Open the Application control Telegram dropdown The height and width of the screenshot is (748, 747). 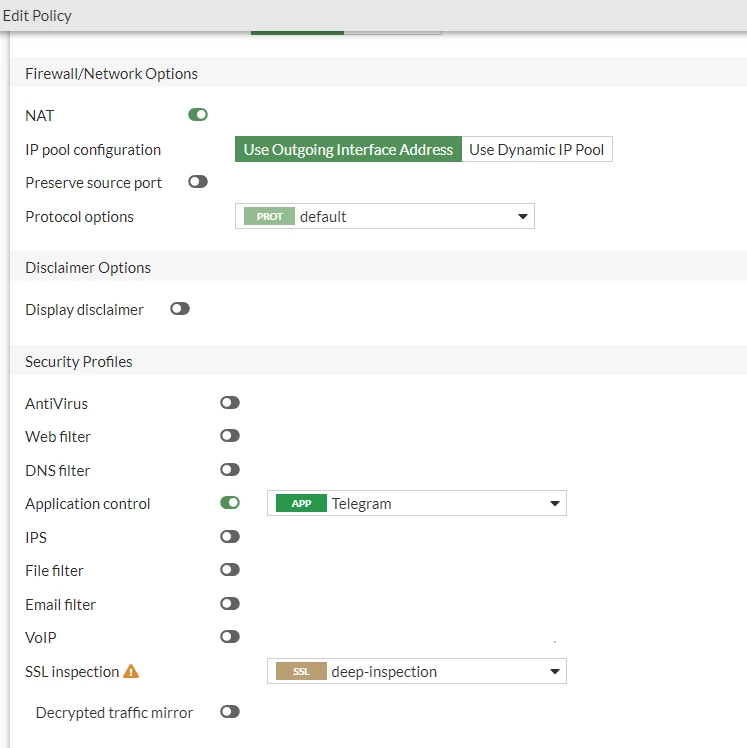416,503
